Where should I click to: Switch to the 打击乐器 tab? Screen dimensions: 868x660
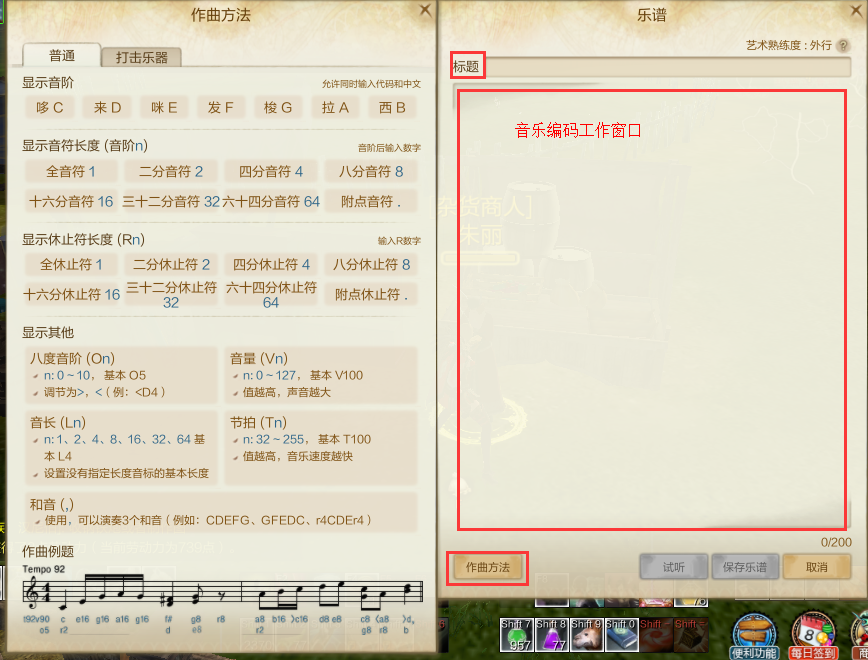142,57
